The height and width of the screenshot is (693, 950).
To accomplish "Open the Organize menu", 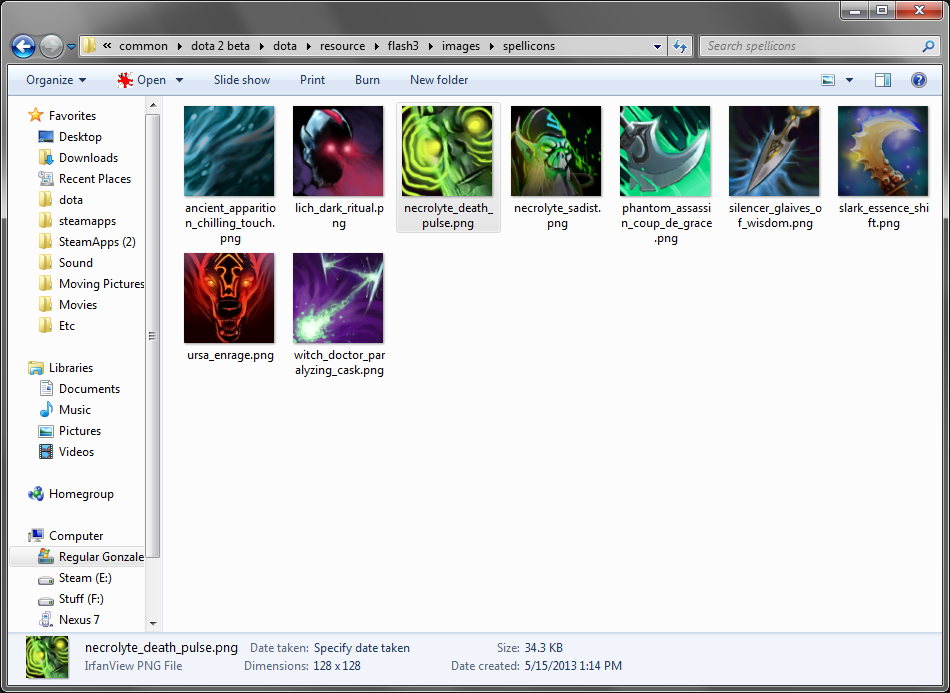I will click(x=56, y=80).
